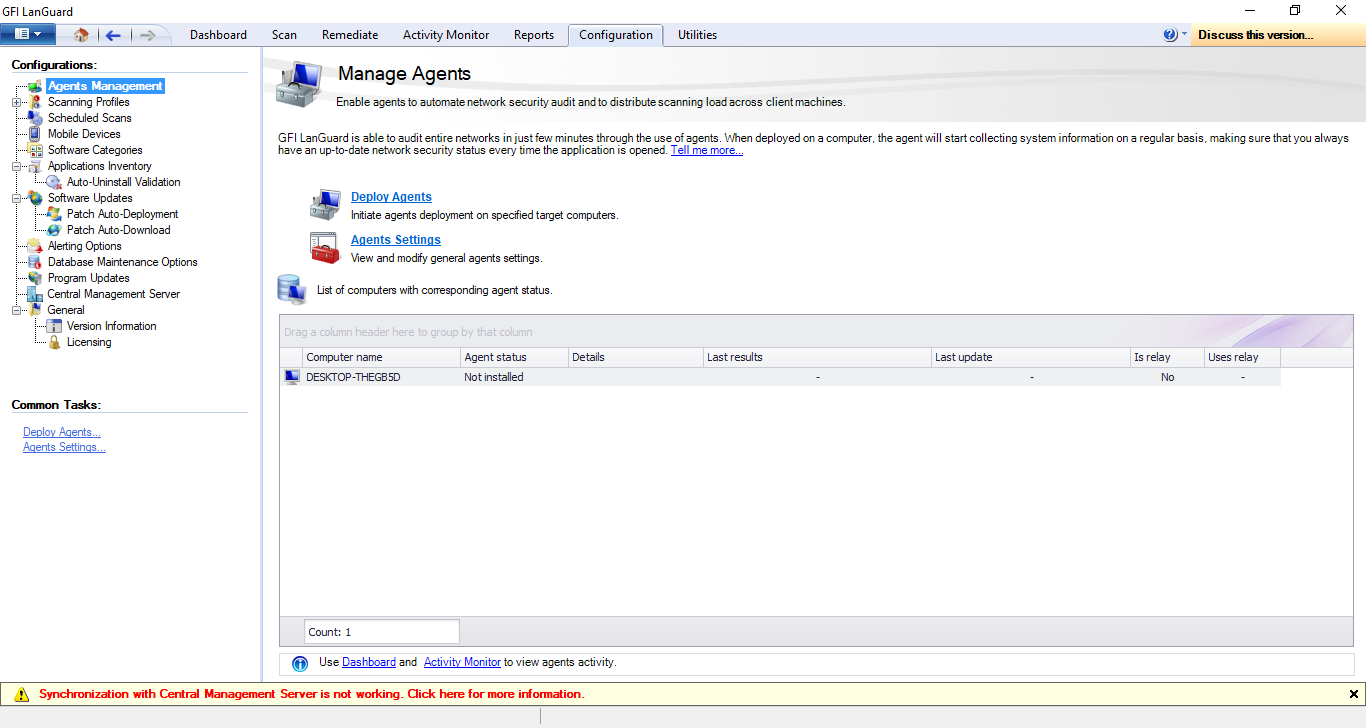This screenshot has width=1366, height=728.
Task: Open the Dashboard tab
Action: [x=218, y=35]
